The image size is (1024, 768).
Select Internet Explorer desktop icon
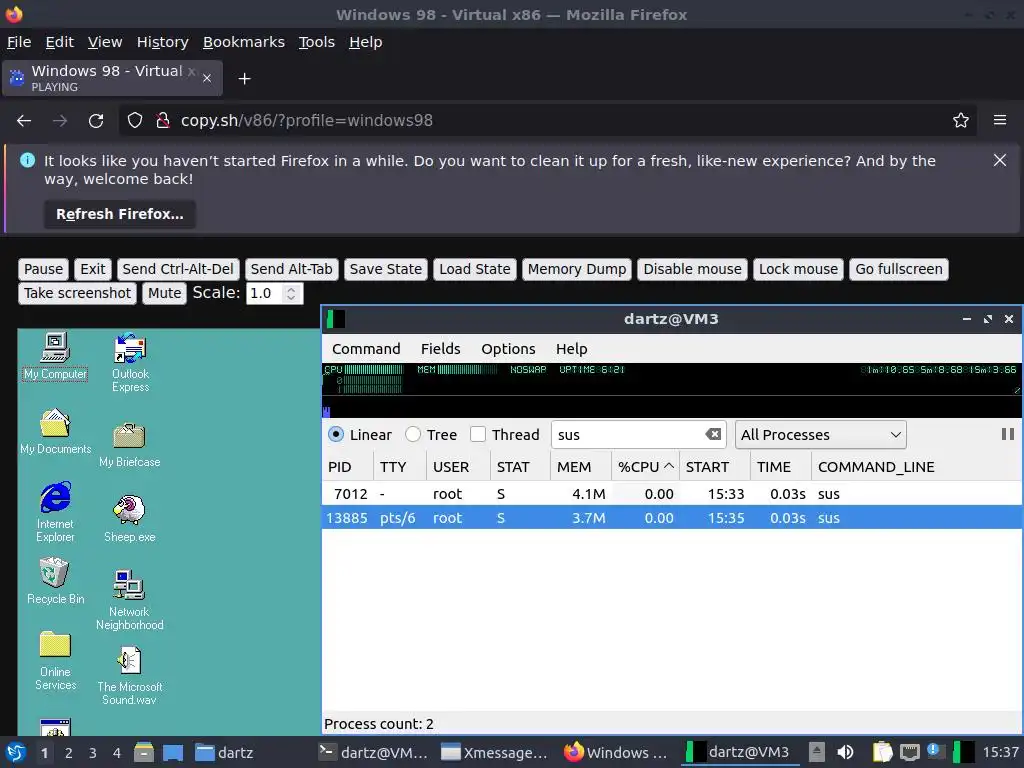click(56, 511)
